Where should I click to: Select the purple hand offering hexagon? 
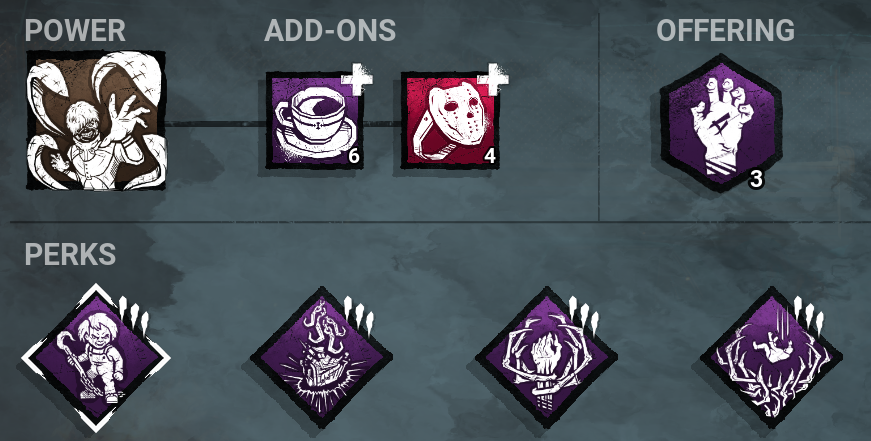click(721, 123)
